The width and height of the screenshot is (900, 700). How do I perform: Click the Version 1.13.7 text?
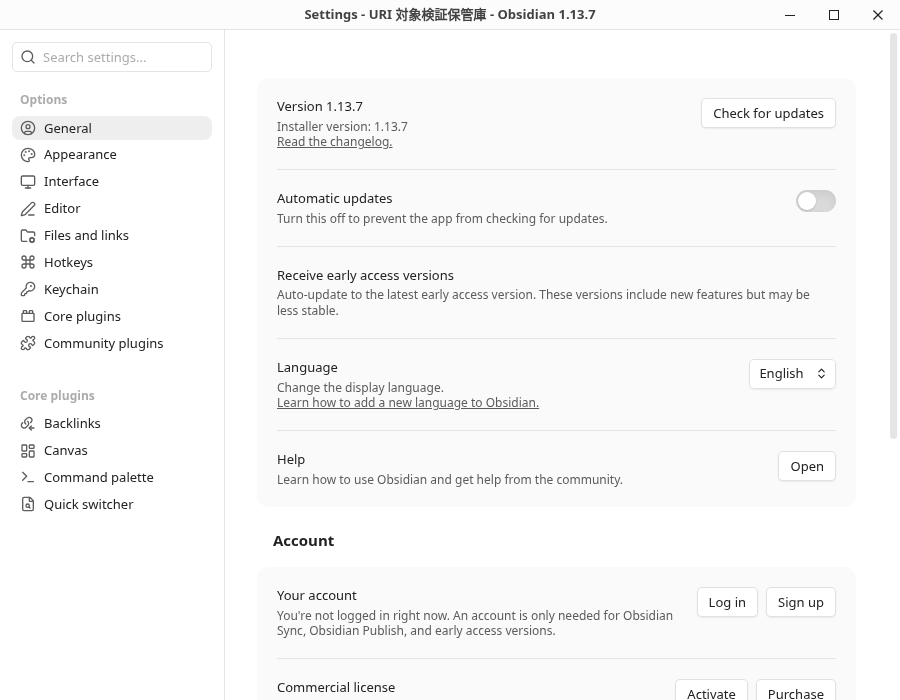point(320,107)
